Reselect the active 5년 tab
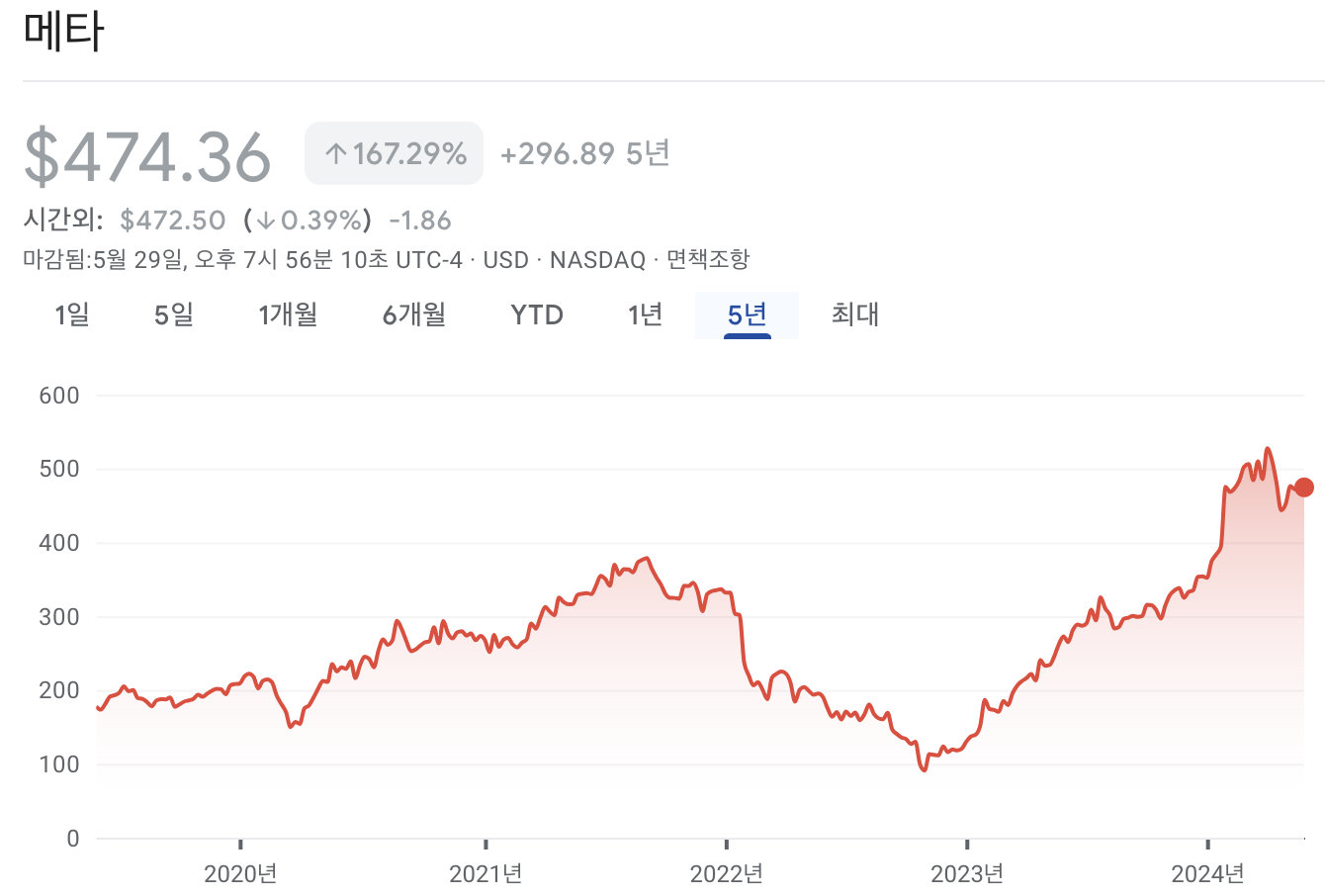This screenshot has width=1325, height=896. 747,314
